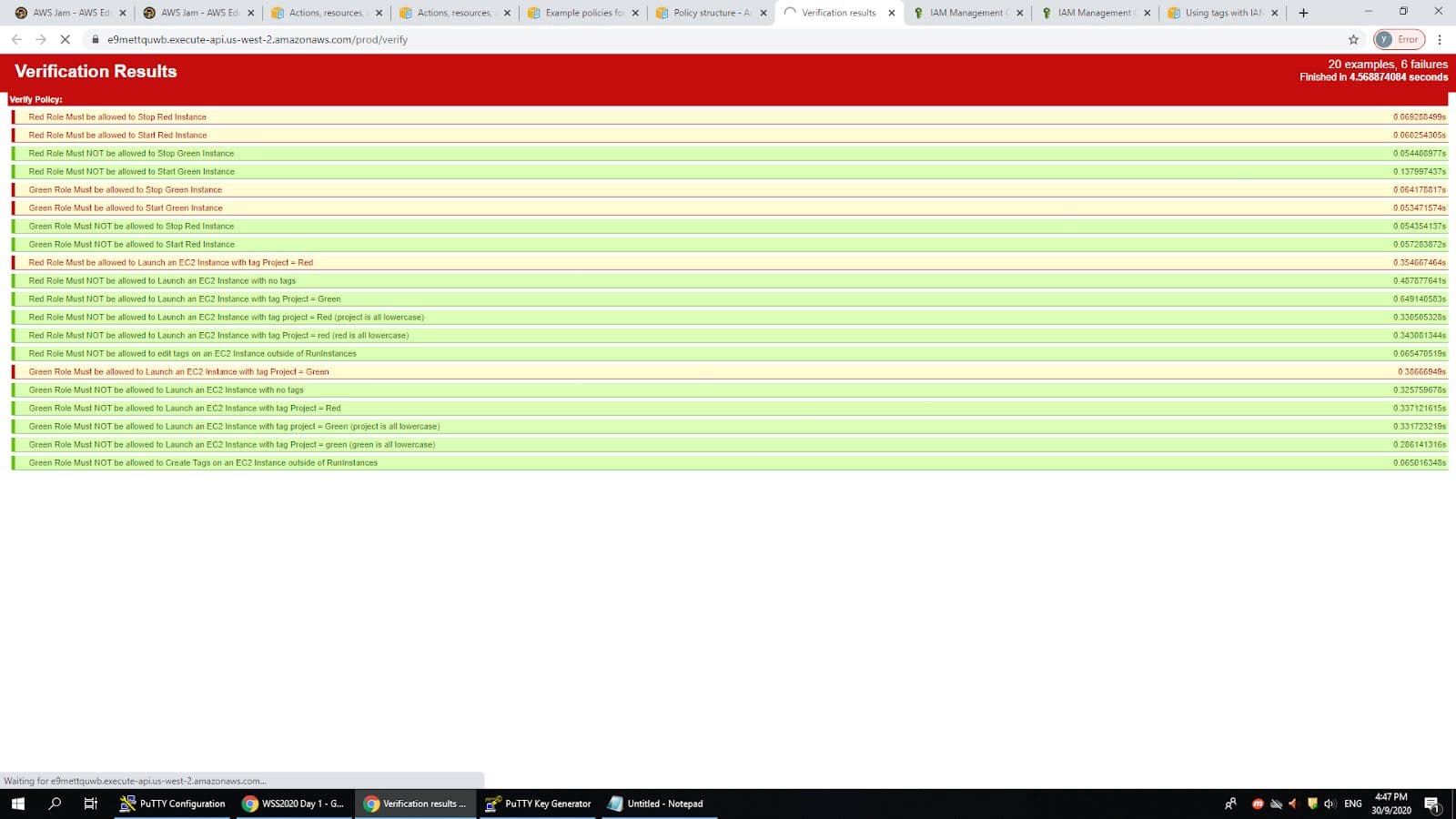Screen dimensions: 1456x819
Task: Open the Windows Start menu
Action: click(17, 804)
